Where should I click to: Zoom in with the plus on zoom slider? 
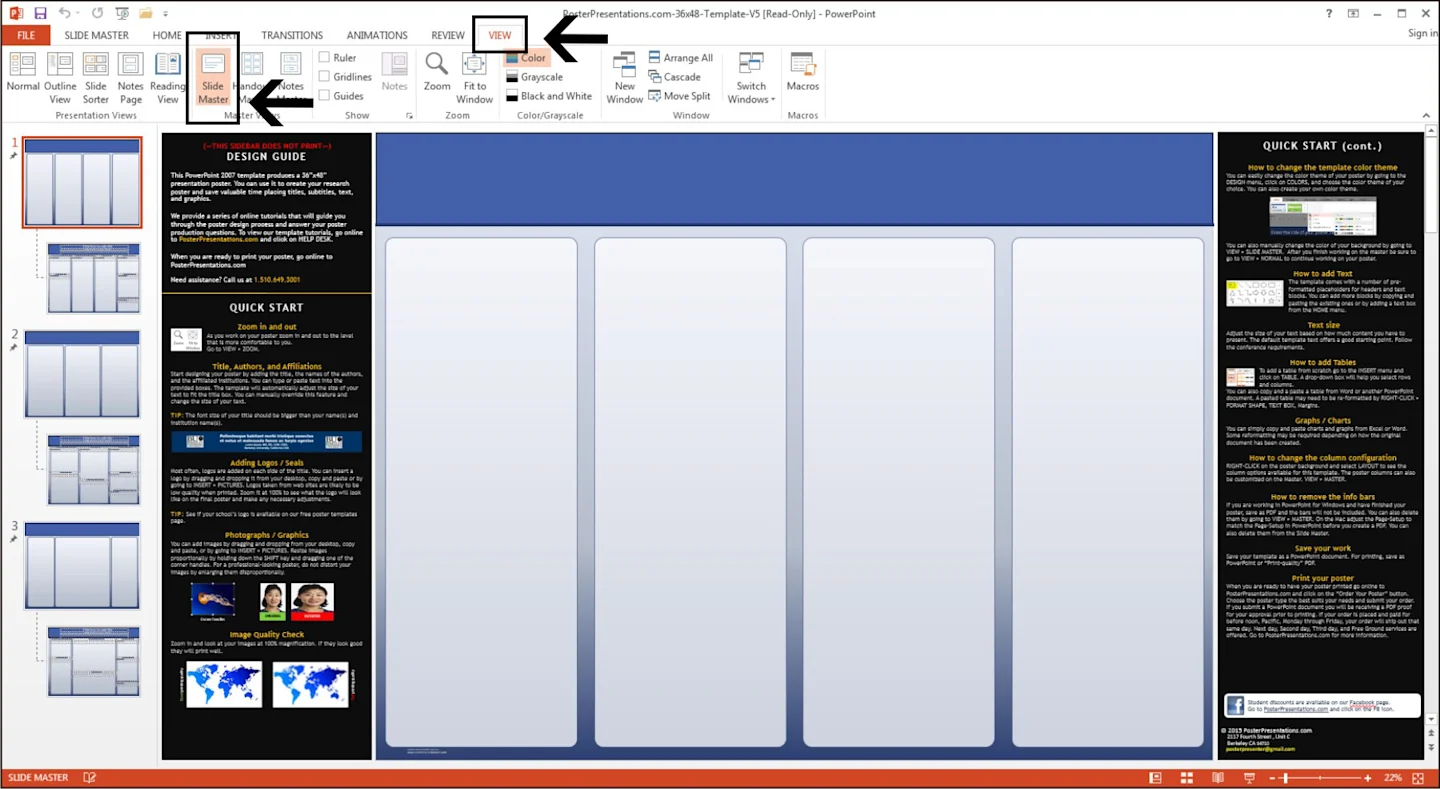pyautogui.click(x=1368, y=777)
